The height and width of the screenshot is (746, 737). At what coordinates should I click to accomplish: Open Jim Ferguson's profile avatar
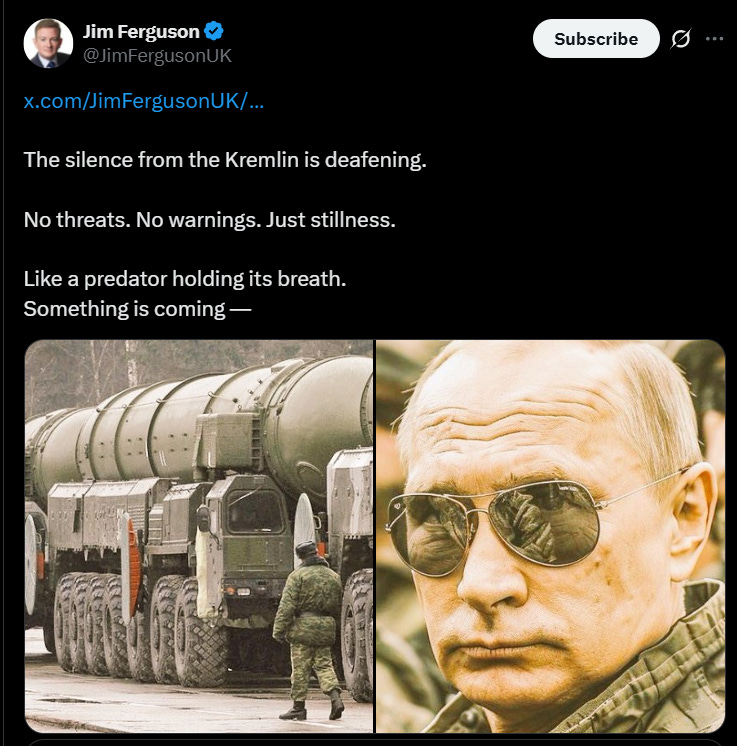click(48, 43)
